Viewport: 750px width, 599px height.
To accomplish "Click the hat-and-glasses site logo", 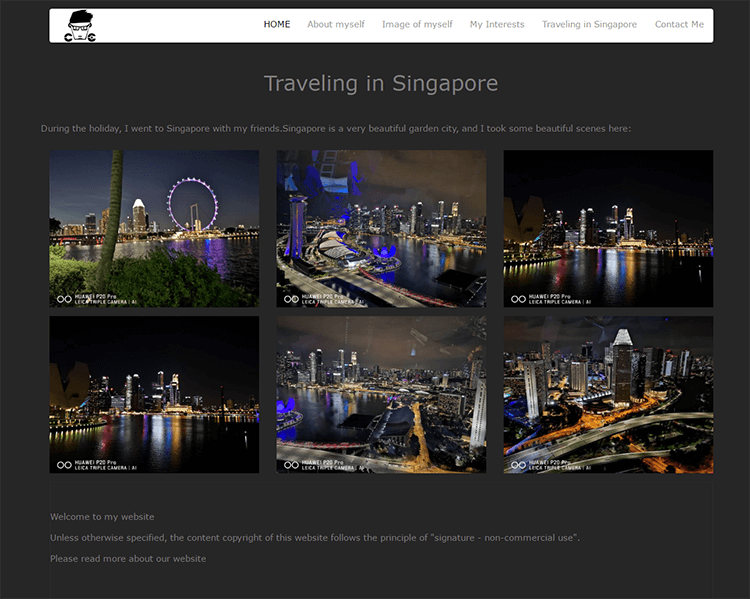I will pos(81,26).
